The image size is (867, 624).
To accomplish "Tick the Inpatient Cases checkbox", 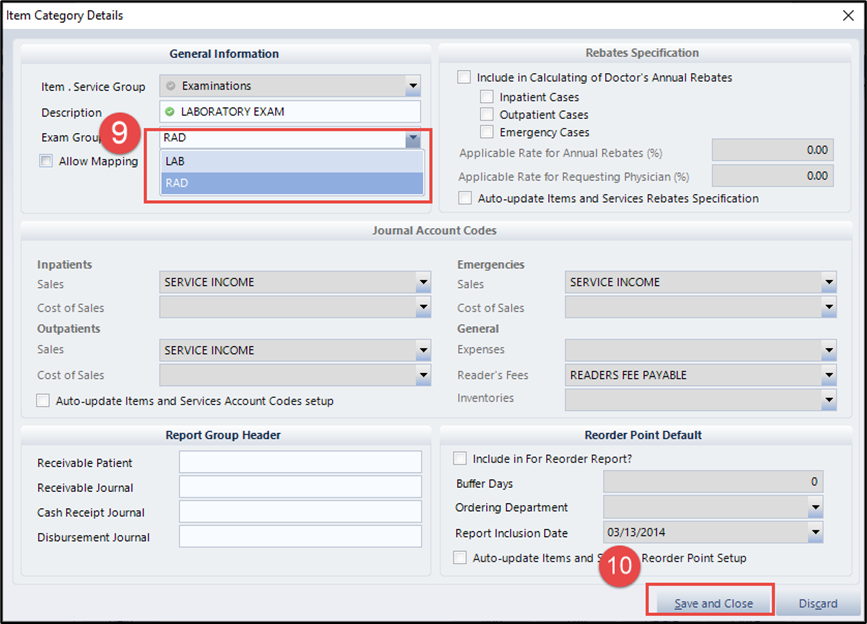I will (x=486, y=97).
